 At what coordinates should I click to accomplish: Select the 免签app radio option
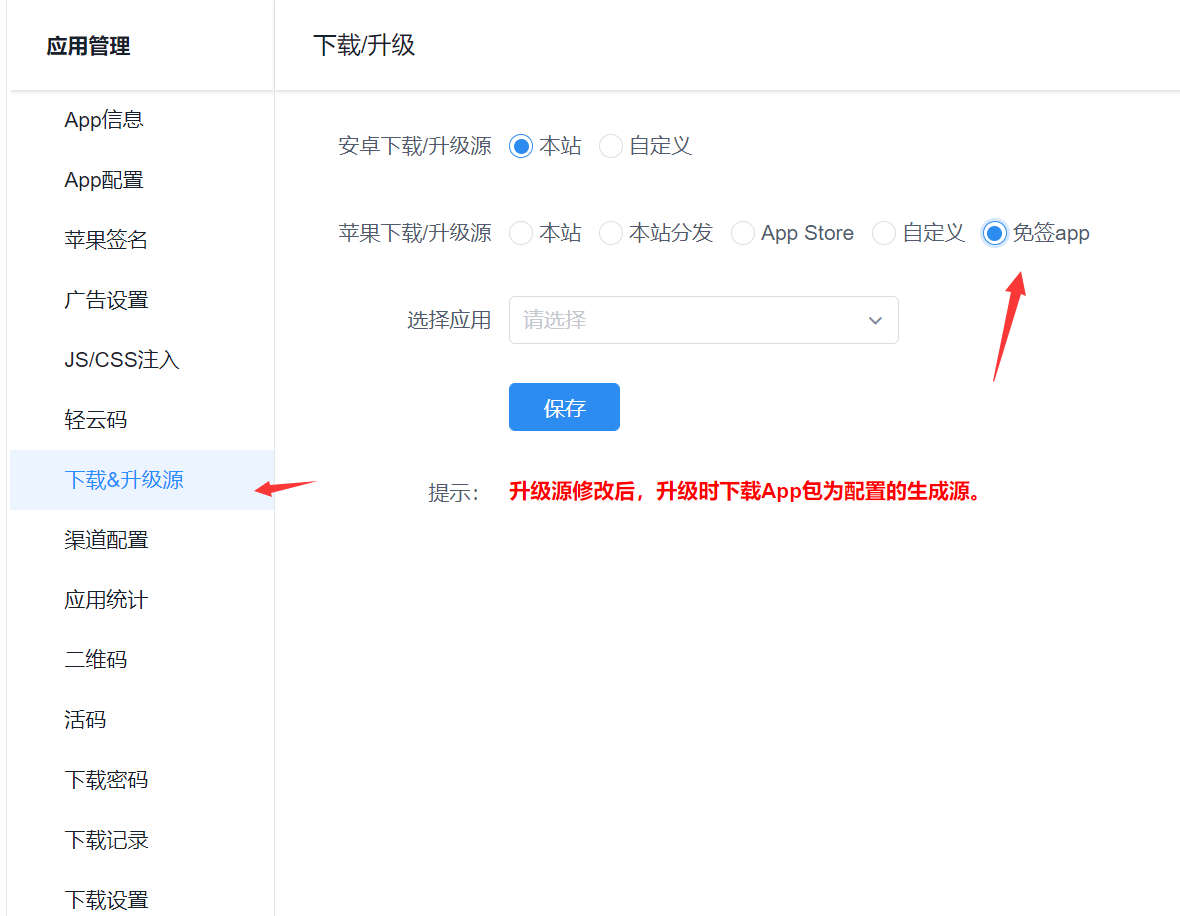tap(994, 233)
